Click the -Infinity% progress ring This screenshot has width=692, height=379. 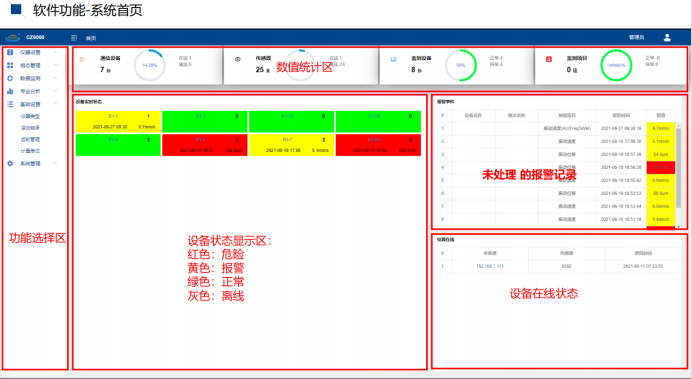click(616, 65)
